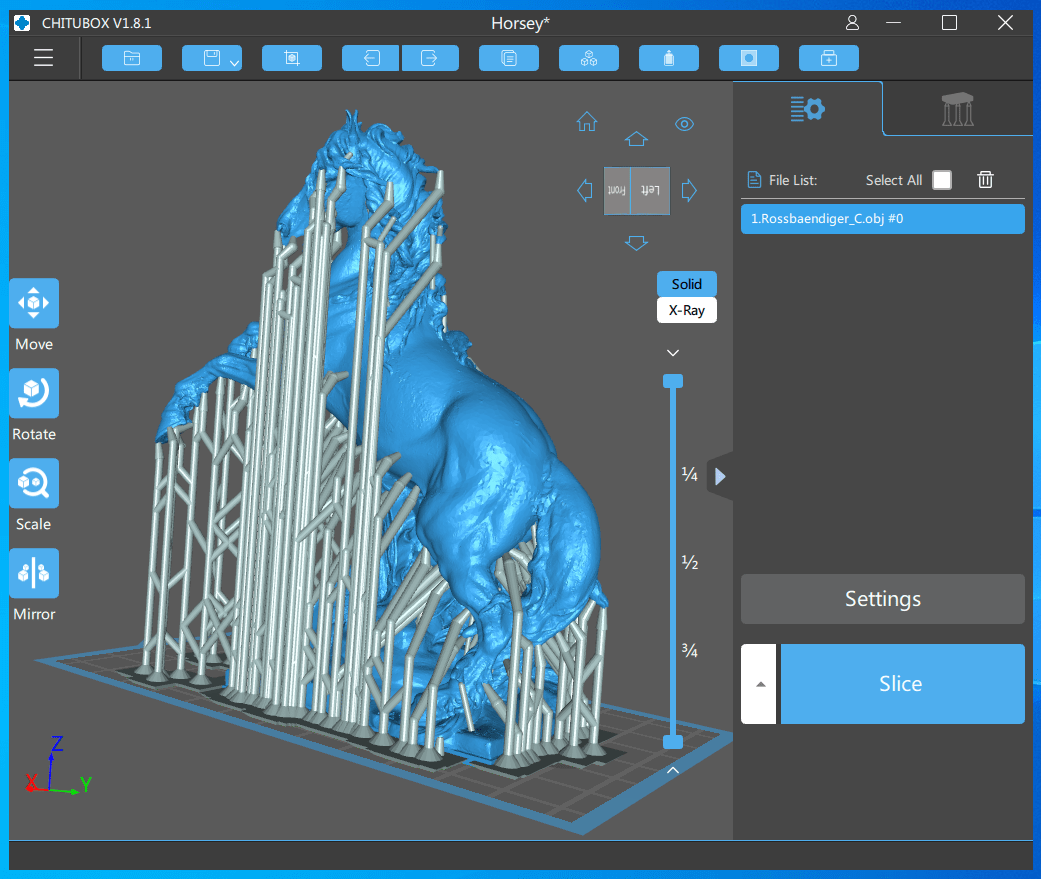This screenshot has height=879, width=1041.
Task: Select the Scale tool
Action: tap(33, 482)
